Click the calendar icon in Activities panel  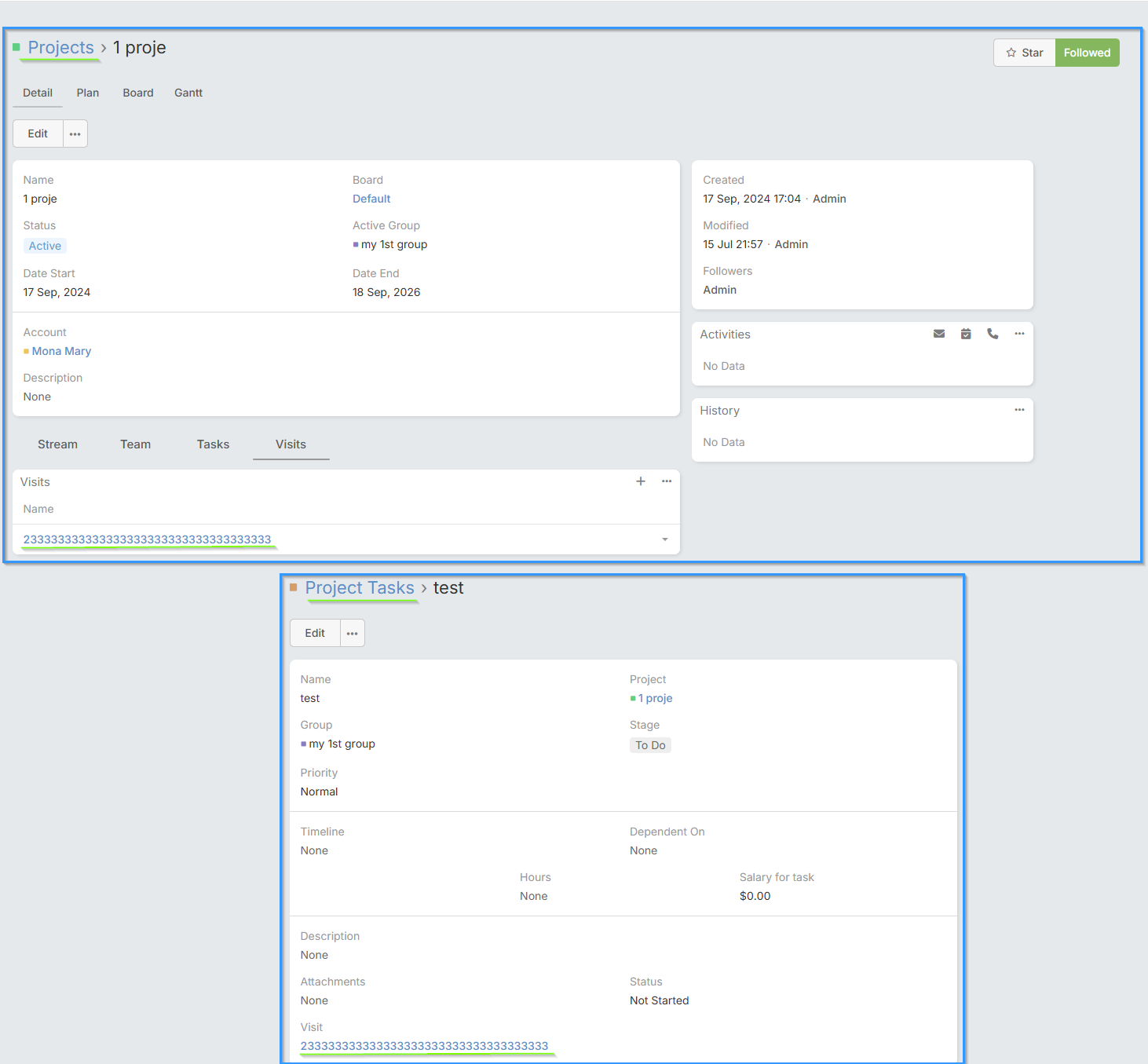966,334
